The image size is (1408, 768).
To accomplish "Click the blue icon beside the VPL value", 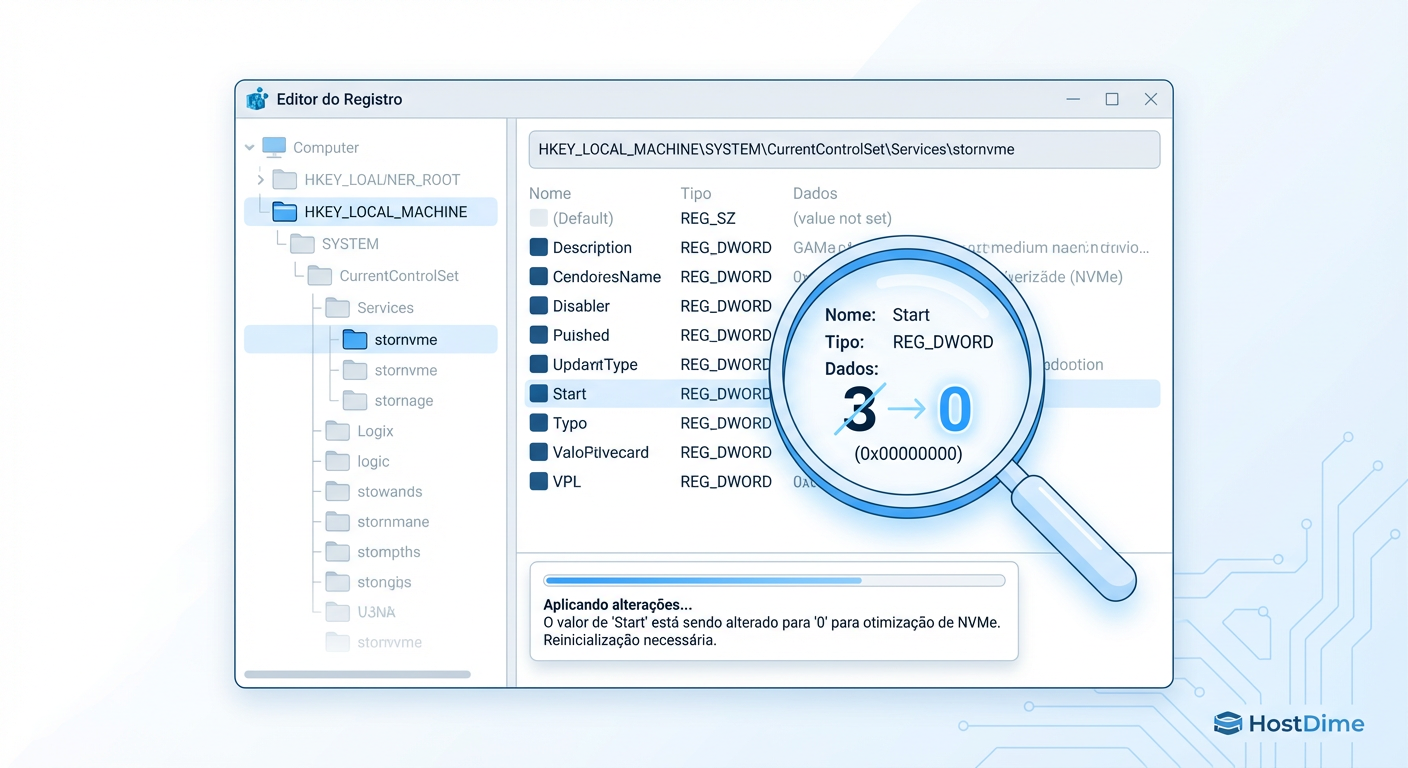I will coord(536,481).
